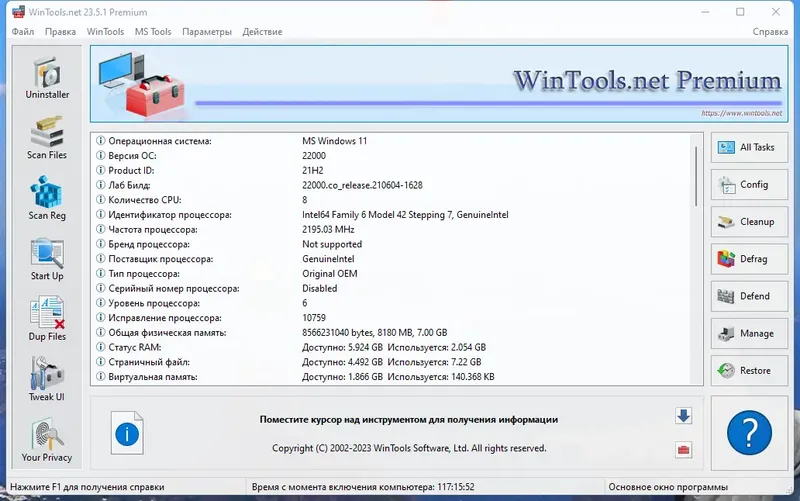Click the WinTools.net title bar app icon
Screen dimensions: 800x501
click(18, 12)
